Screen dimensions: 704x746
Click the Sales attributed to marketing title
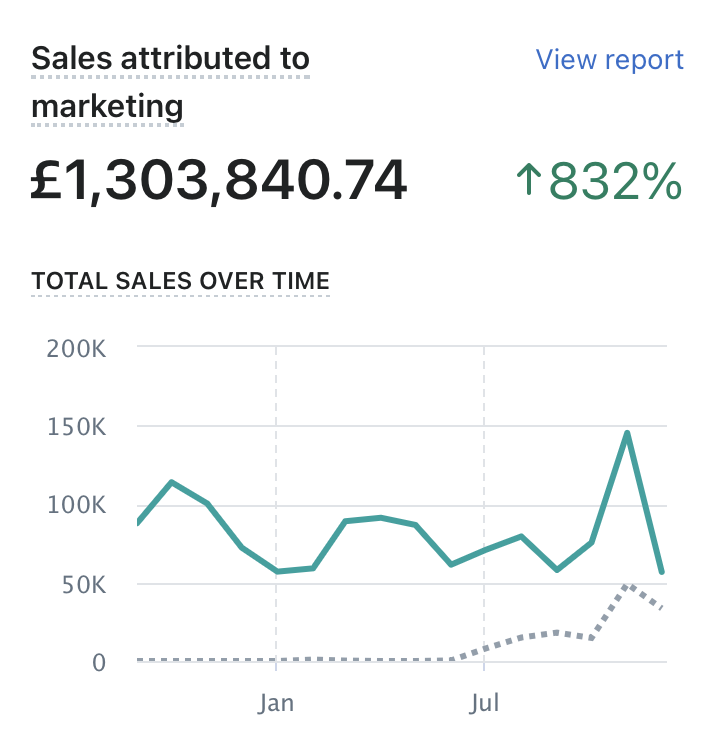pyautogui.click(x=170, y=82)
